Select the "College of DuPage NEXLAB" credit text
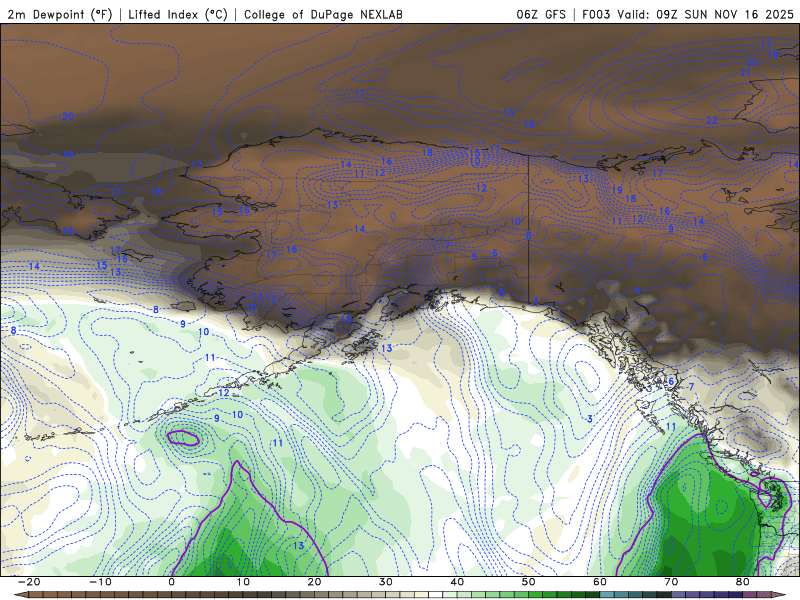 [323, 14]
